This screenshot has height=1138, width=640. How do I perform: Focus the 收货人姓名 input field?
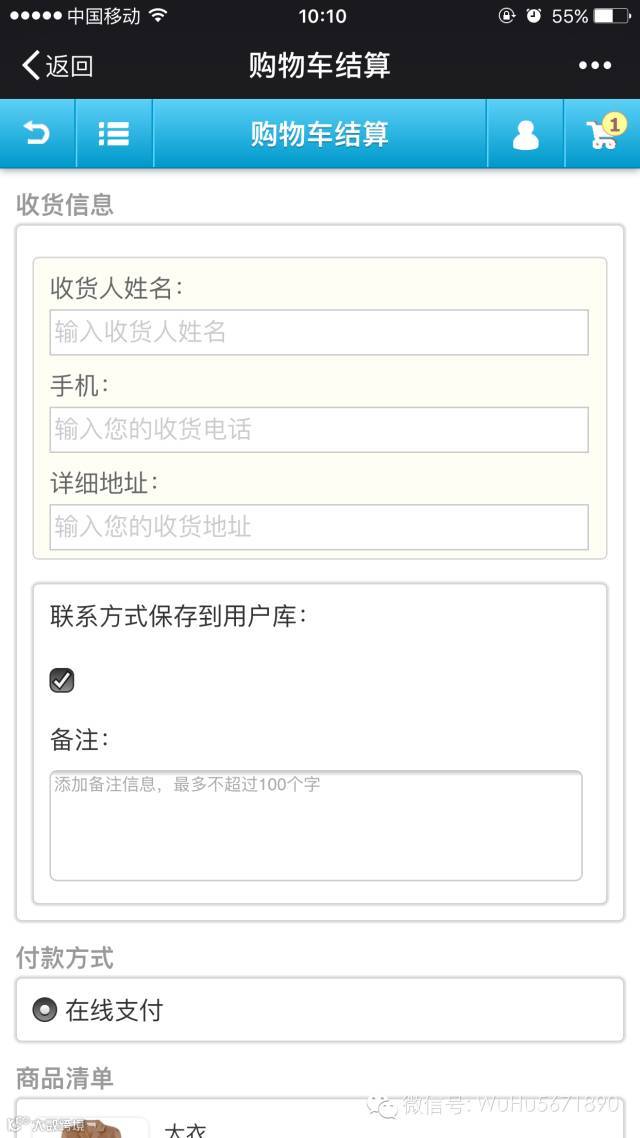319,332
